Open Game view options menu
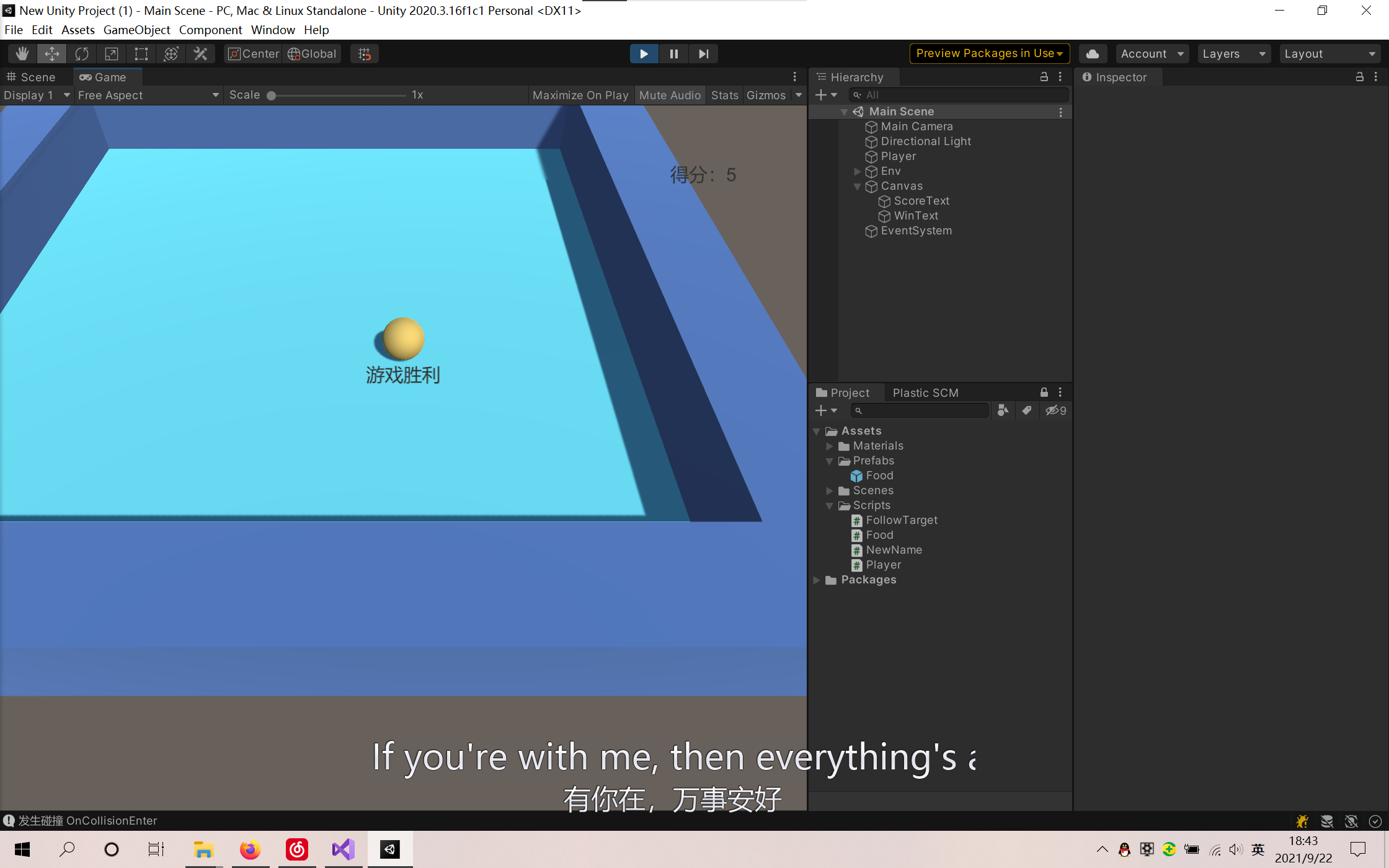The width and height of the screenshot is (1389, 868). point(795,77)
